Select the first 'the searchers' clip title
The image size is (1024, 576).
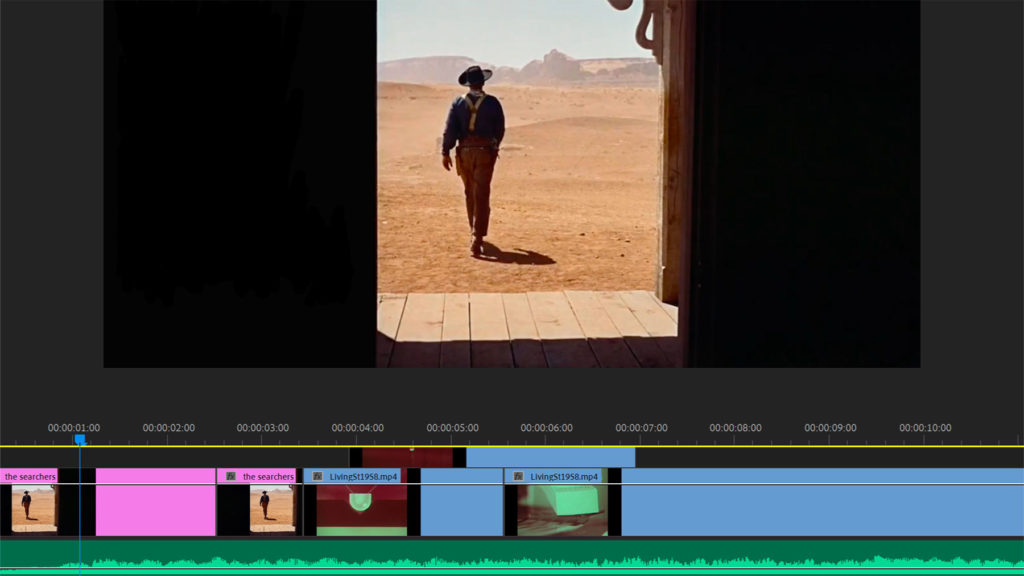click(30, 477)
